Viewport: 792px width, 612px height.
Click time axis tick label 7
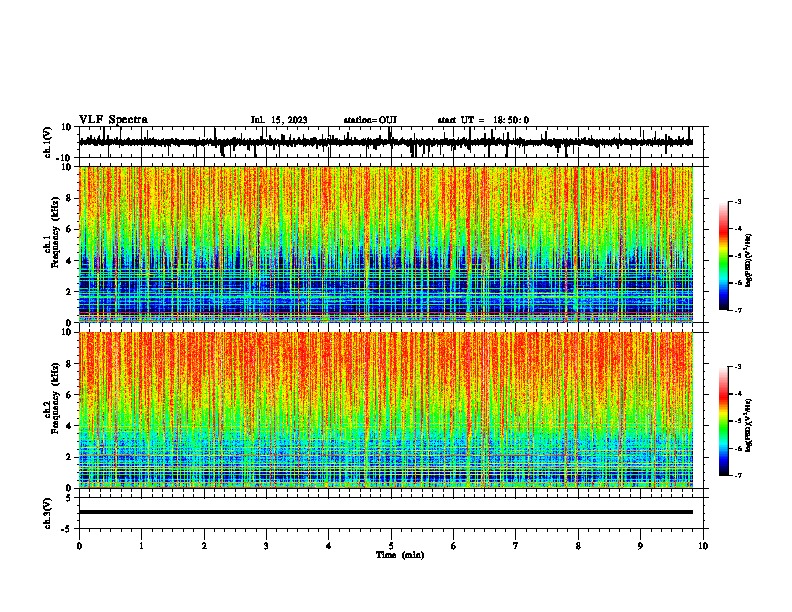pos(516,546)
